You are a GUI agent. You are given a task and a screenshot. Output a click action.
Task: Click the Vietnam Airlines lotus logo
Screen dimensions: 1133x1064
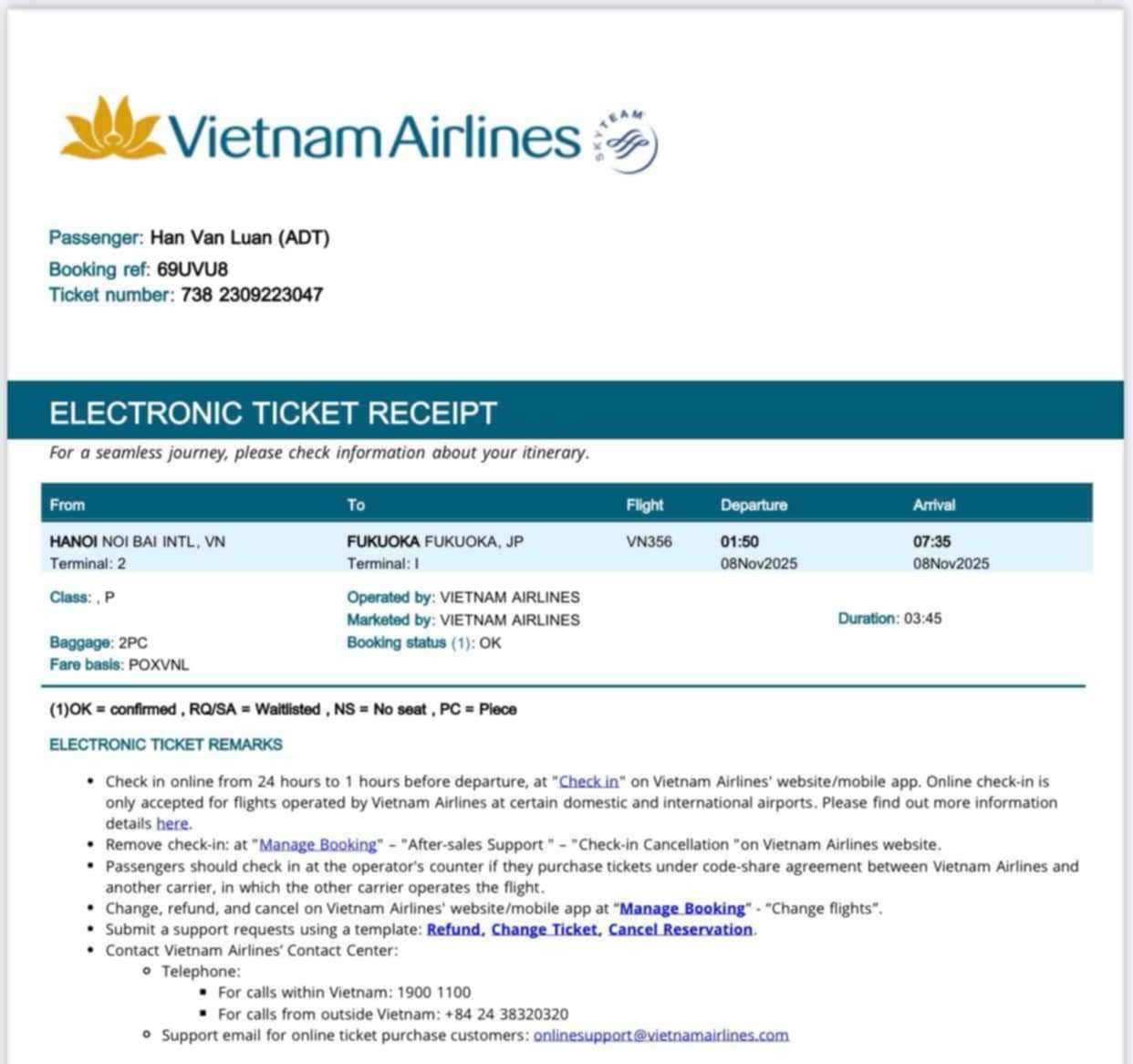tap(111, 128)
